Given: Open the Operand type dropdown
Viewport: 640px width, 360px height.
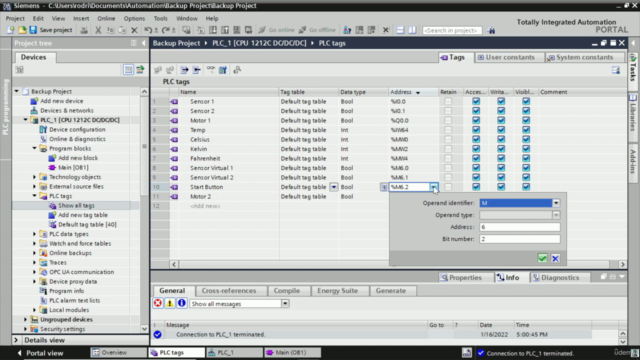Looking at the screenshot, I should point(556,215).
